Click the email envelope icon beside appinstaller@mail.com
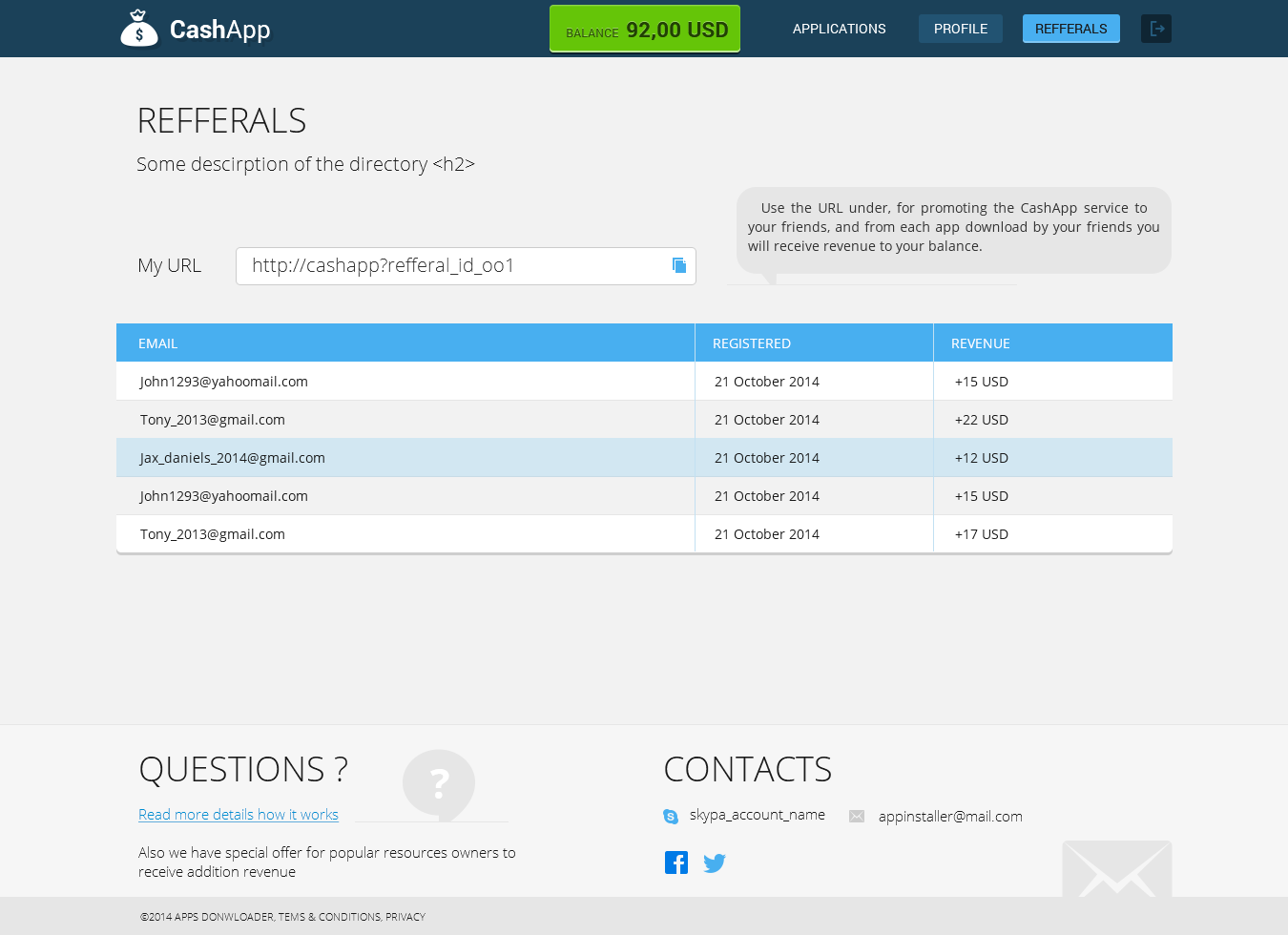 pyautogui.click(x=857, y=817)
